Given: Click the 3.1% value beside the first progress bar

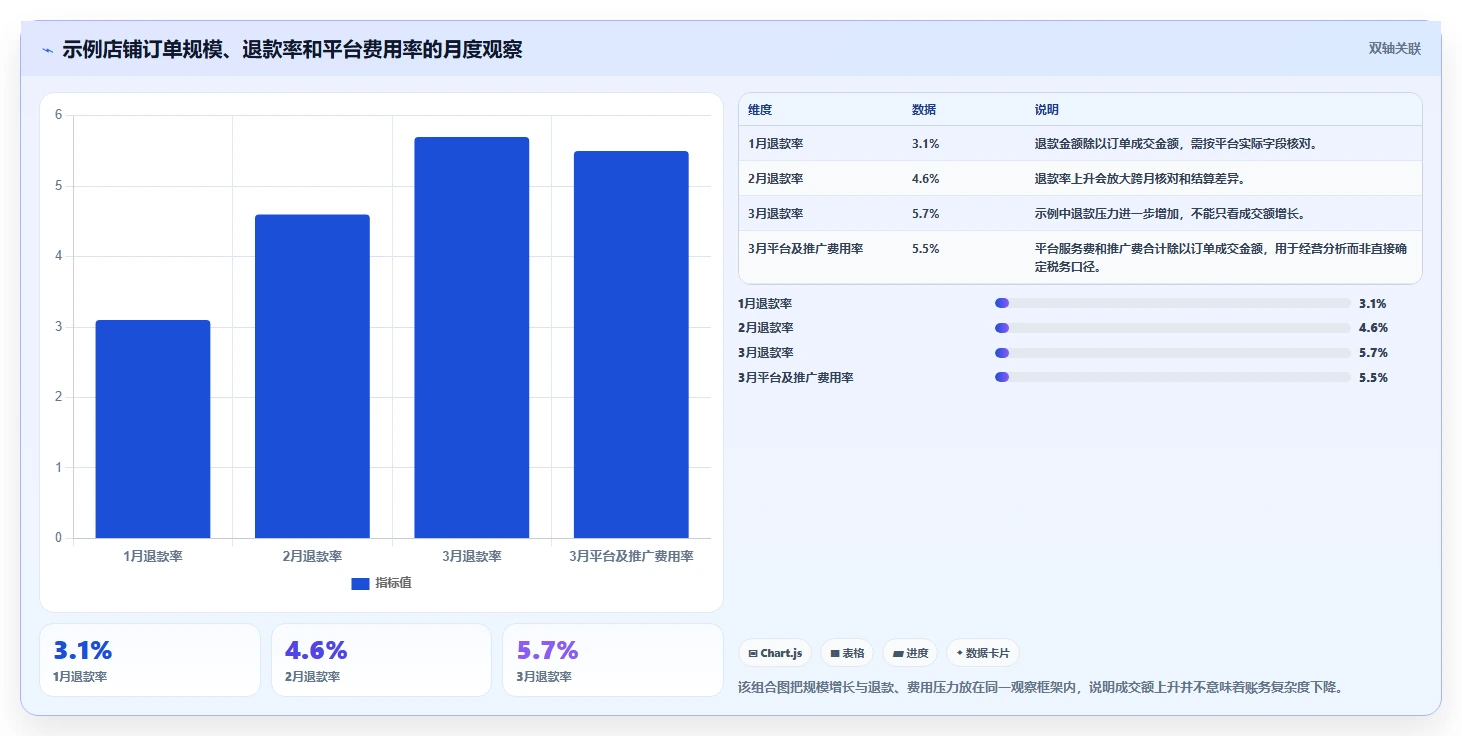Looking at the screenshot, I should (1373, 304).
